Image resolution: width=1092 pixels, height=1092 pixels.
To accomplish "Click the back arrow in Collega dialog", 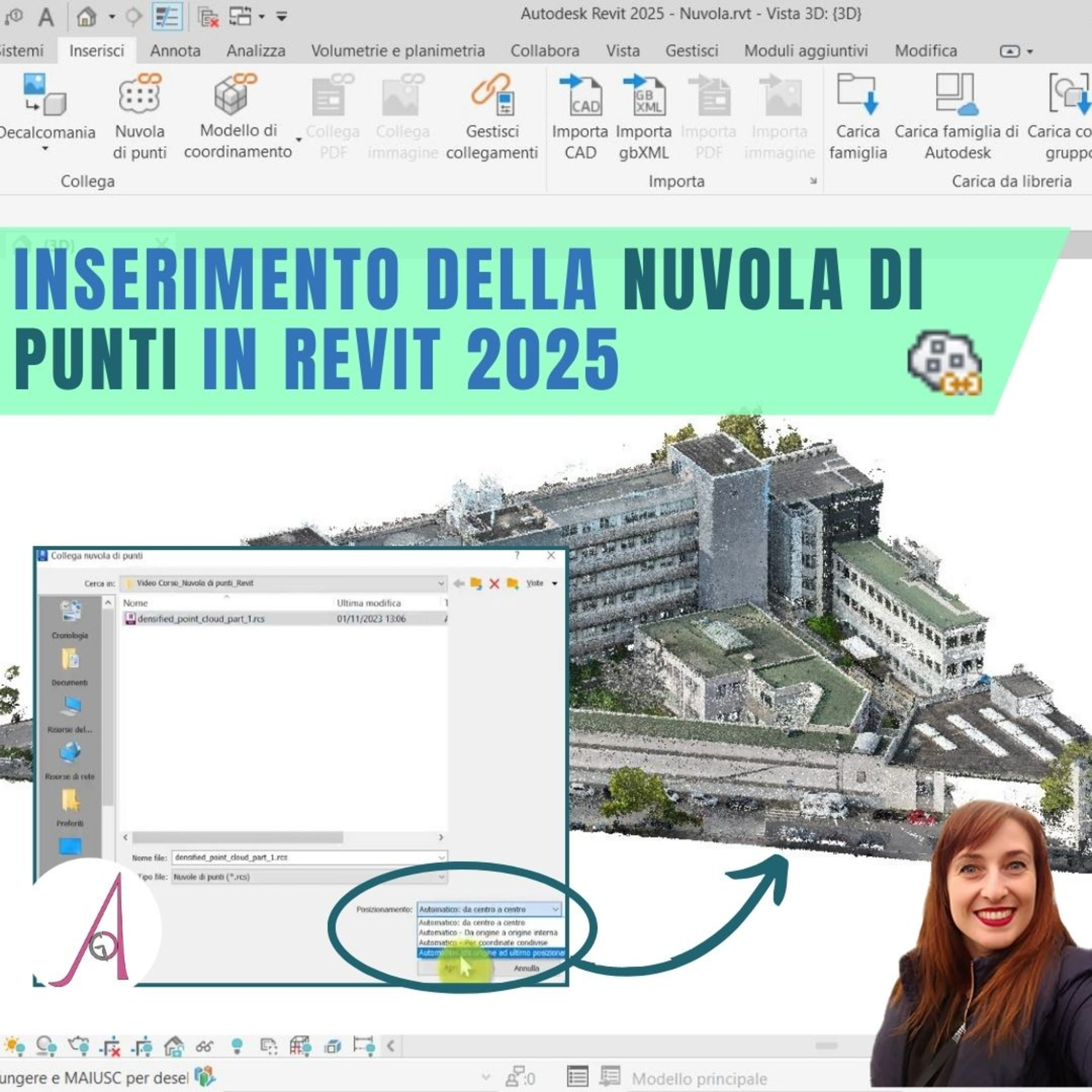I will [458, 583].
